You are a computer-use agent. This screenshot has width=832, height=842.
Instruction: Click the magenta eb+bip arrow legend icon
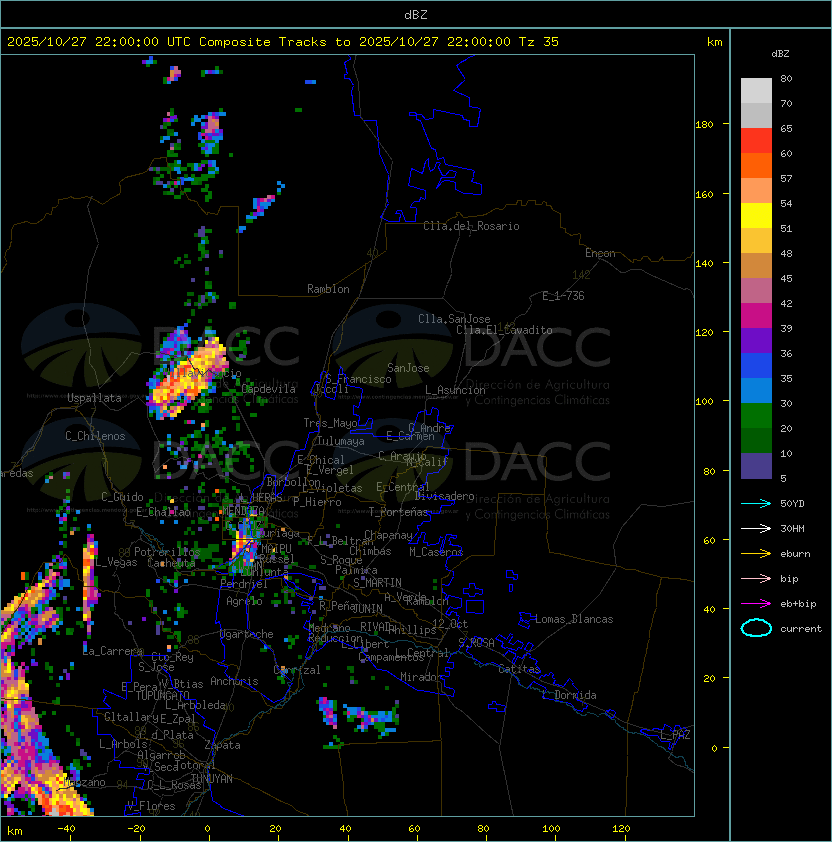pos(756,604)
